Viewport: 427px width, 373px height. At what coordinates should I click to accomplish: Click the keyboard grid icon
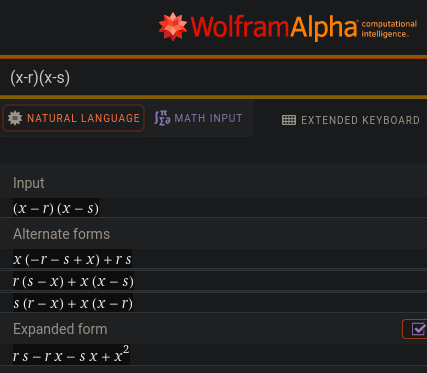point(289,120)
